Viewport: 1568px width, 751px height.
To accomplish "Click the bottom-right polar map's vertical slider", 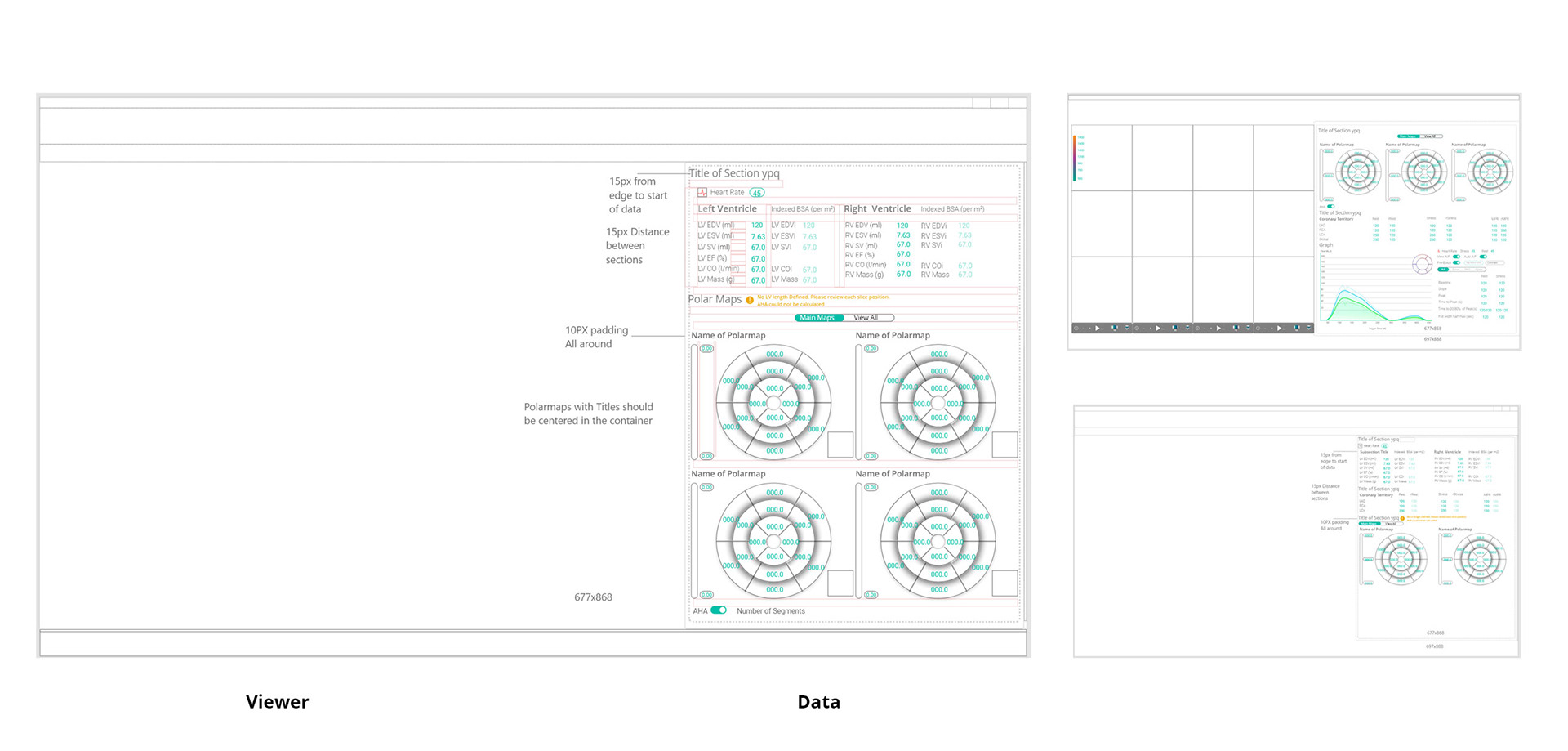I will pos(859,541).
